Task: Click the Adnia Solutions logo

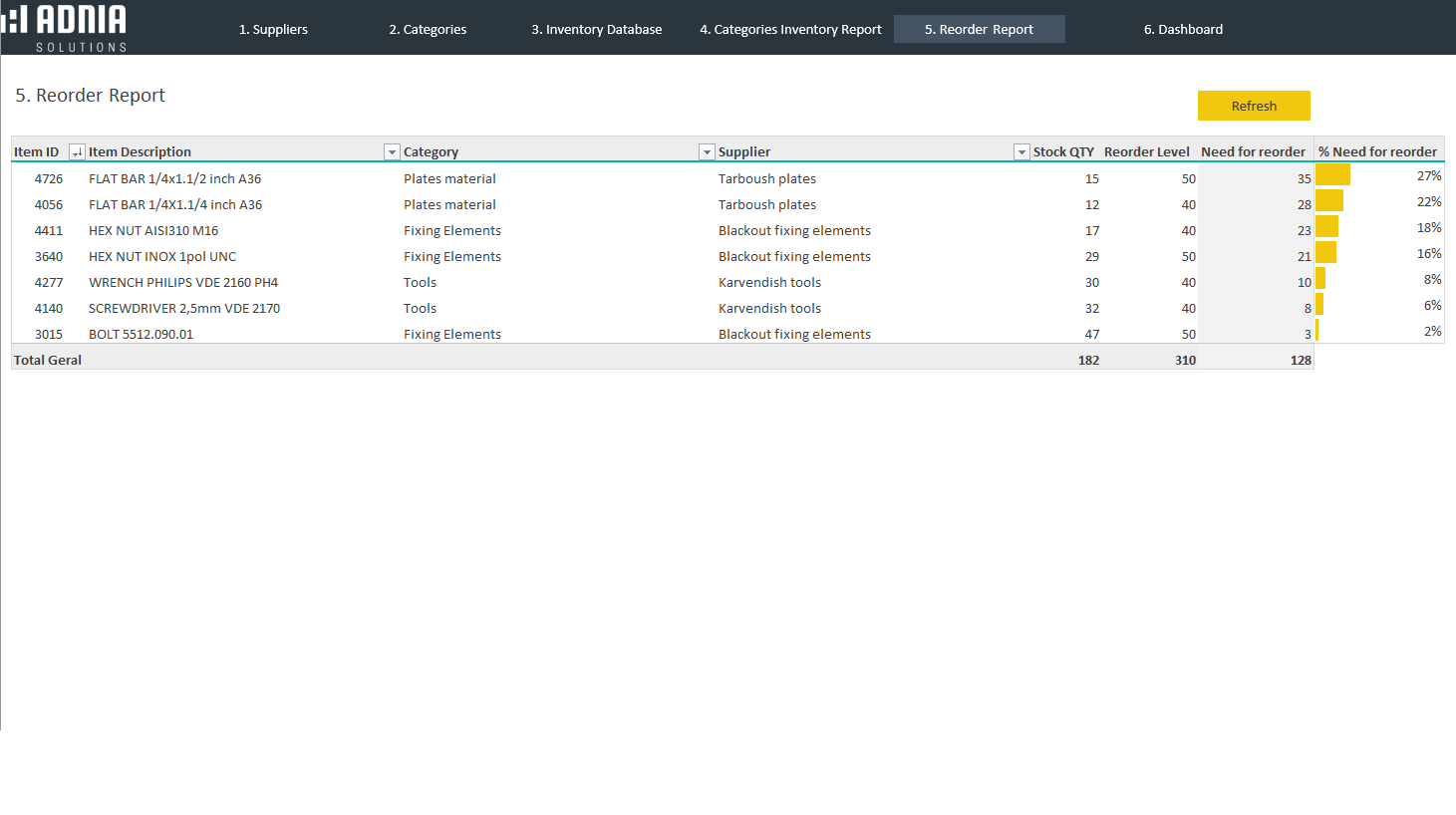Action: 66,28
